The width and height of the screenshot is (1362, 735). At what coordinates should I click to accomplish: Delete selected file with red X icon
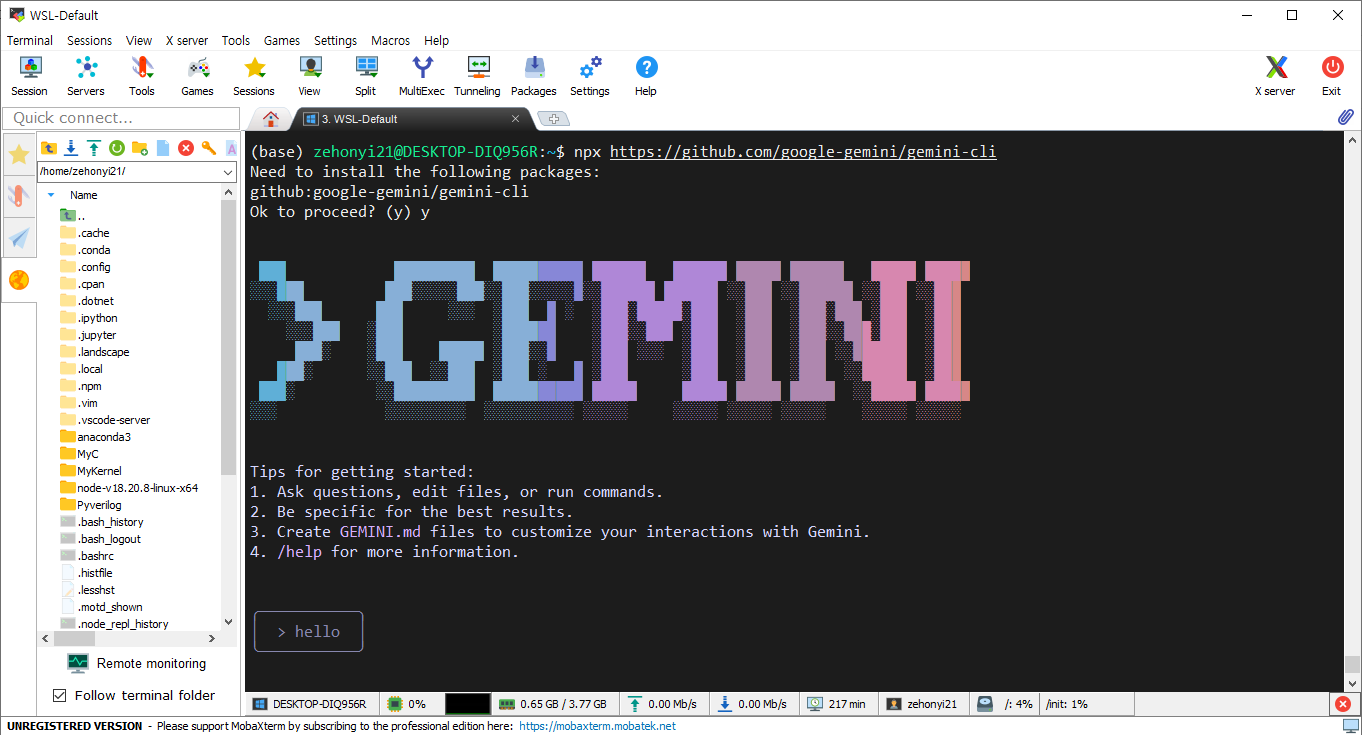[x=186, y=148]
